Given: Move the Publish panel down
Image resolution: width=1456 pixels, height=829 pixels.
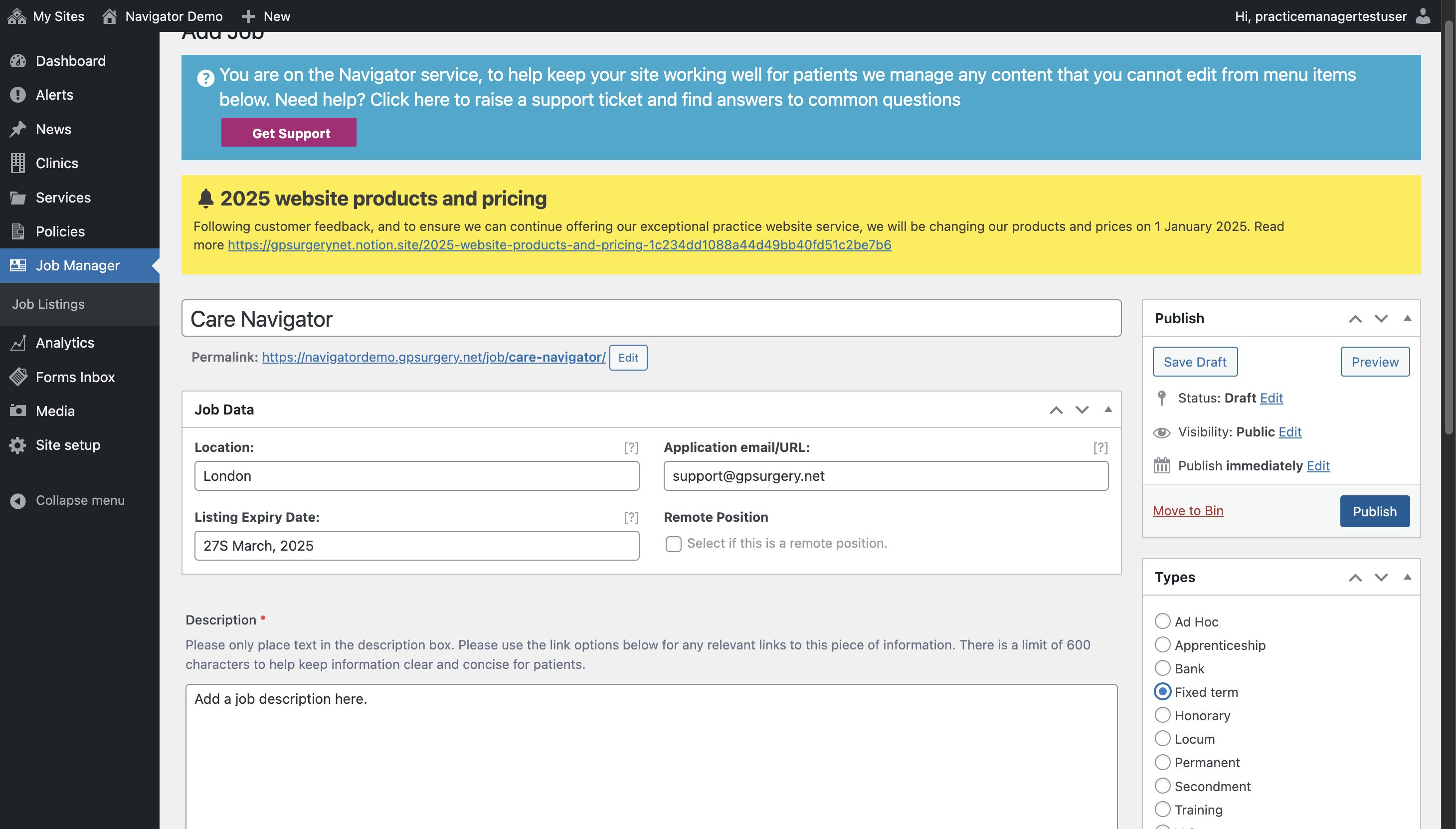Looking at the screenshot, I should pos(1381,318).
